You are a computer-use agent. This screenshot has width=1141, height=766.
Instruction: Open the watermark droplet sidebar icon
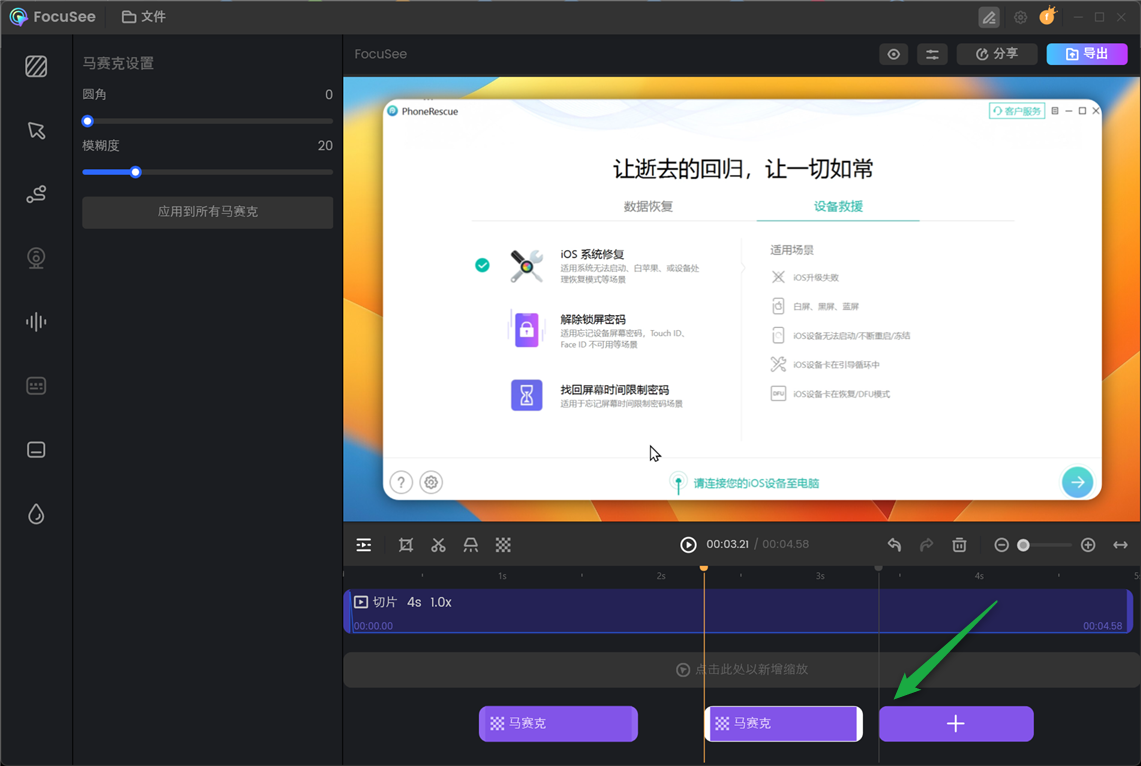pyautogui.click(x=36, y=514)
